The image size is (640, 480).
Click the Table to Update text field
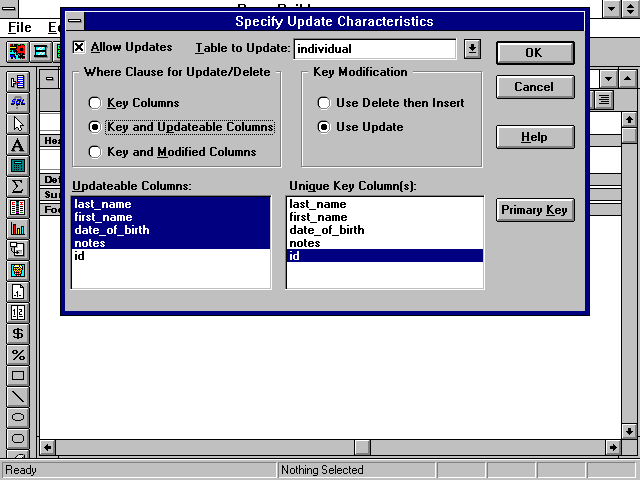(x=372, y=49)
